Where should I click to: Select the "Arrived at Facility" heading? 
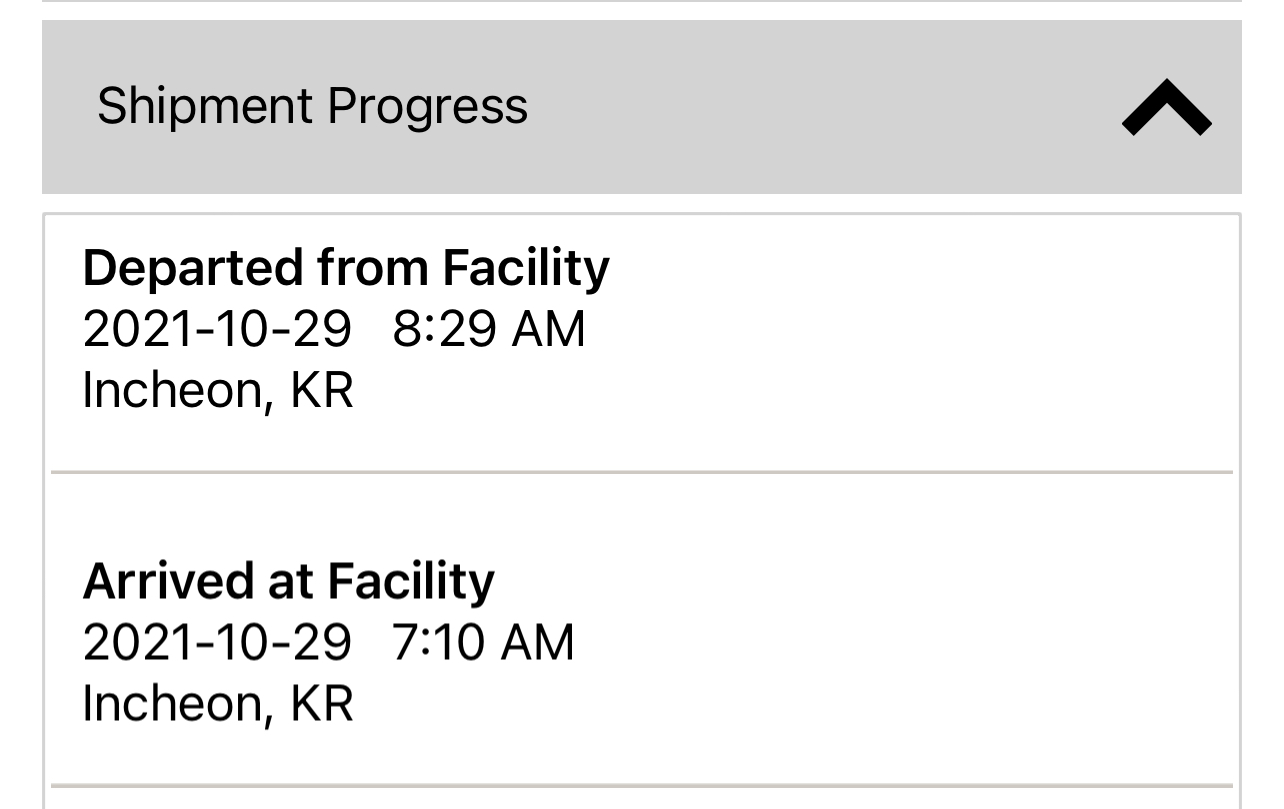pos(288,581)
